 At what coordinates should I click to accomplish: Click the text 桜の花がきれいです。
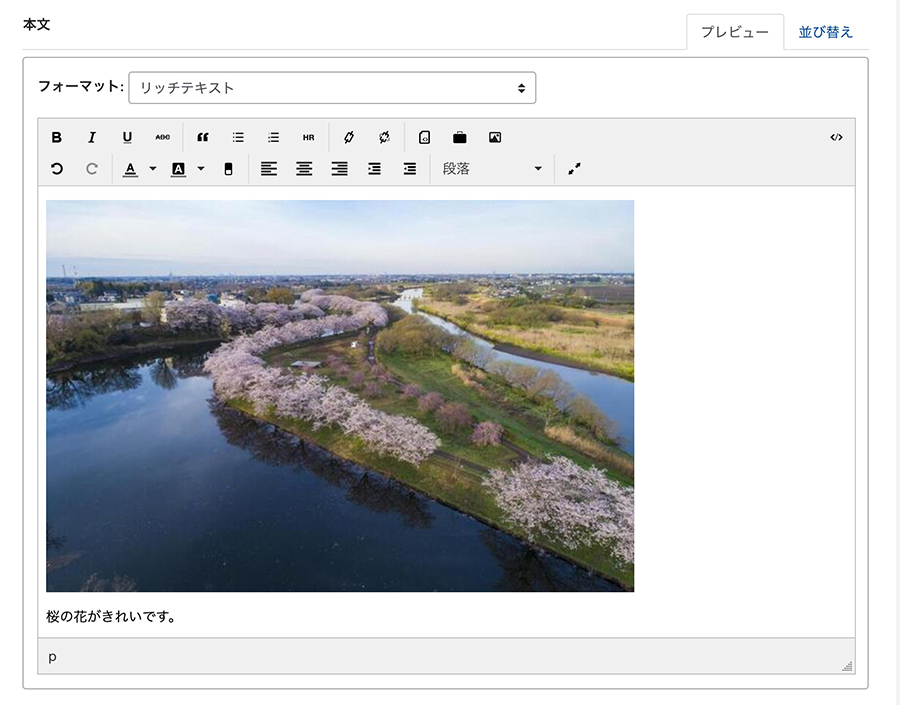(111, 617)
